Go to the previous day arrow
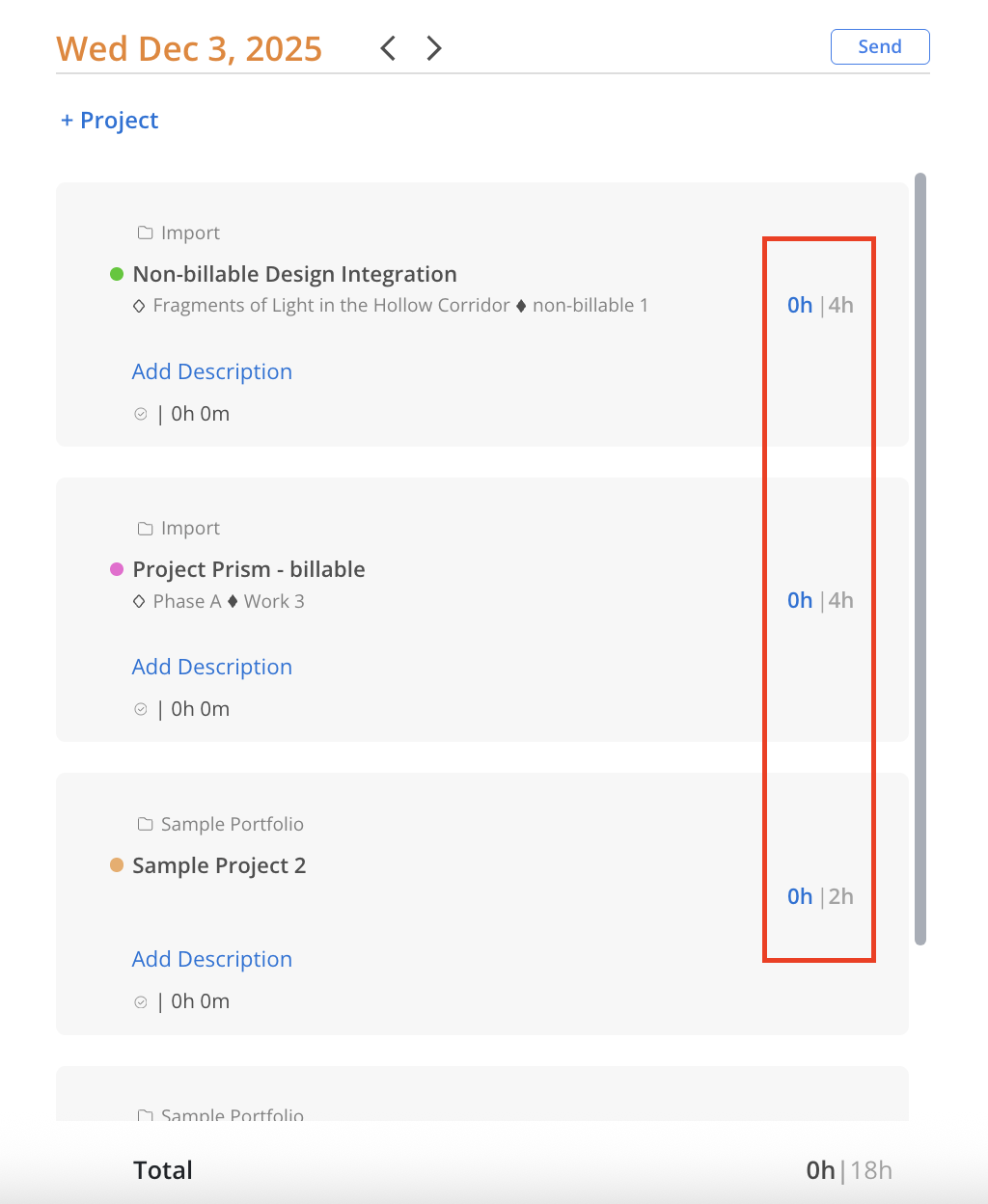The image size is (988, 1204). pos(388,48)
